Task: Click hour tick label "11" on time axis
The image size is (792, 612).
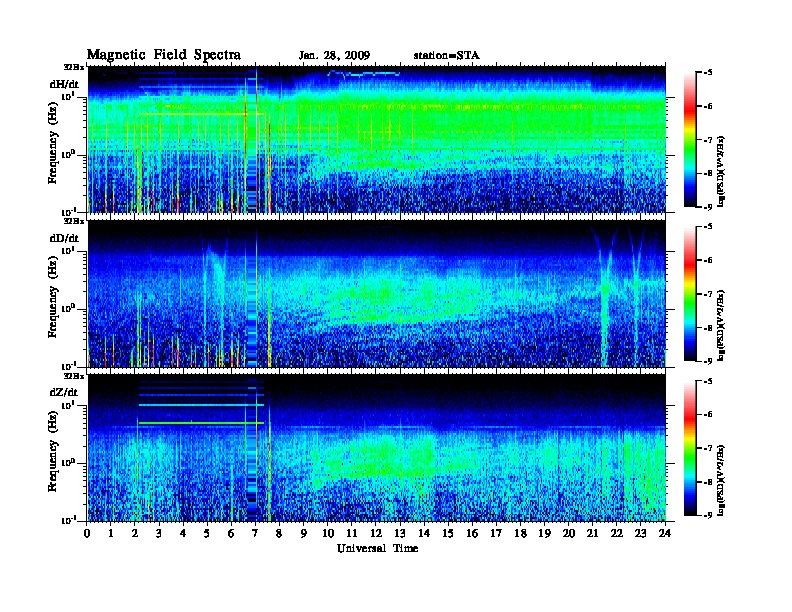Action: click(x=352, y=533)
